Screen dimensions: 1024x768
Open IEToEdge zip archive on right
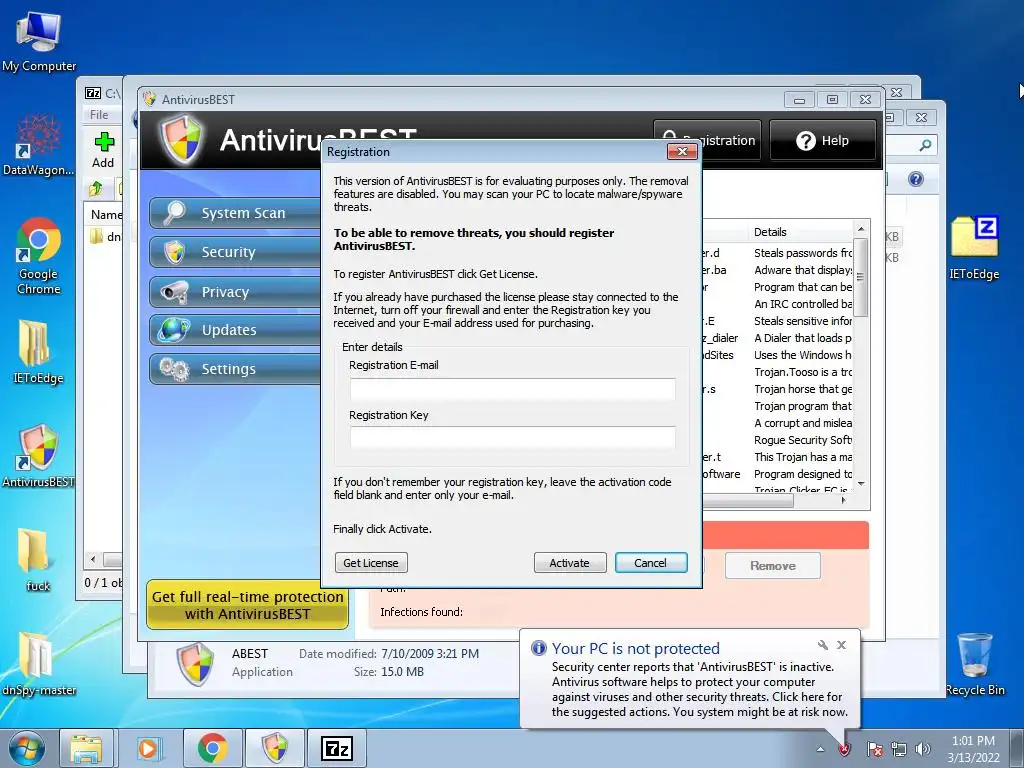(x=974, y=248)
